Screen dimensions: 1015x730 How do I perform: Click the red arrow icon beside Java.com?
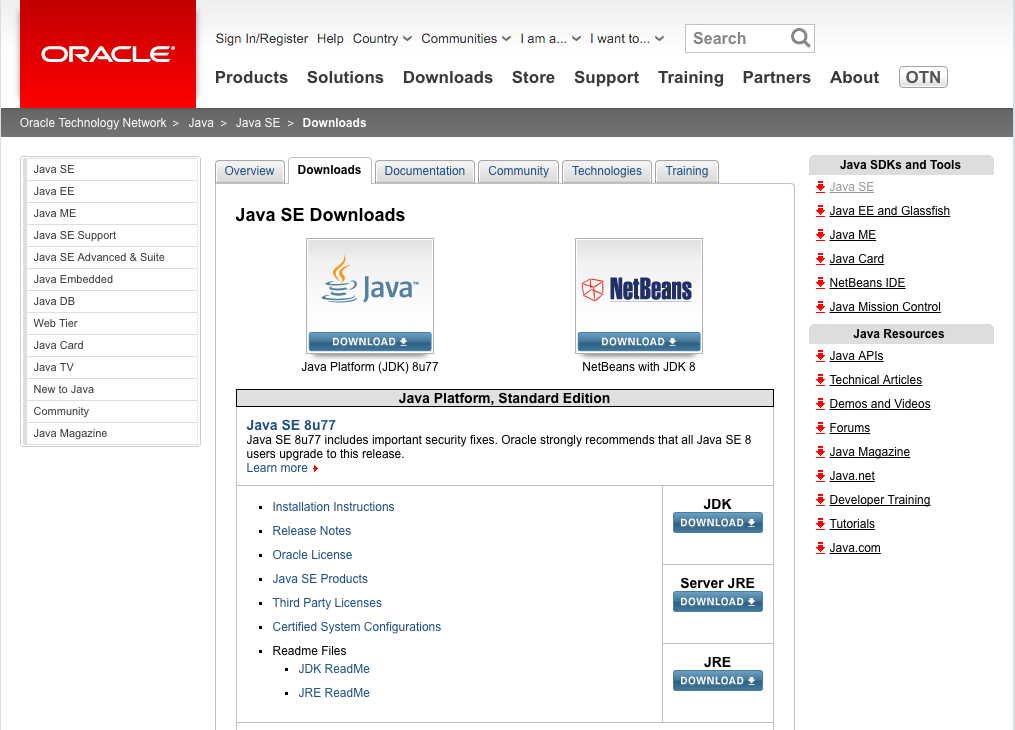point(820,548)
